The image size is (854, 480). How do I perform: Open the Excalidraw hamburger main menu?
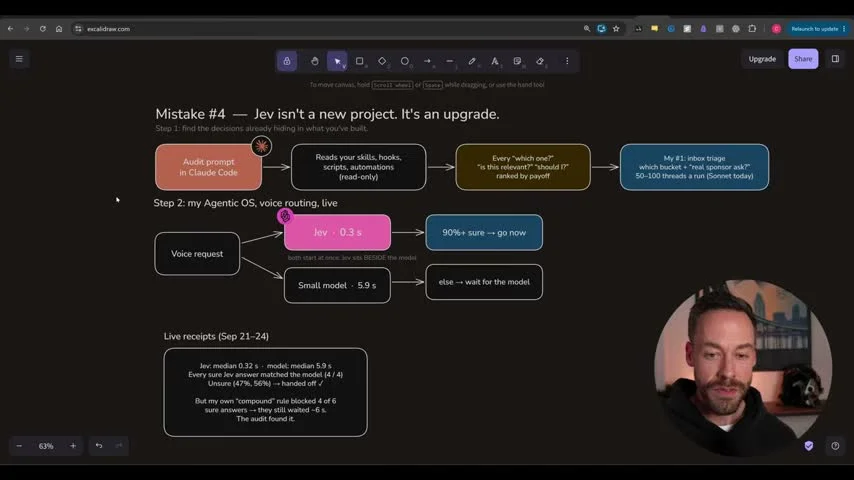click(x=19, y=59)
